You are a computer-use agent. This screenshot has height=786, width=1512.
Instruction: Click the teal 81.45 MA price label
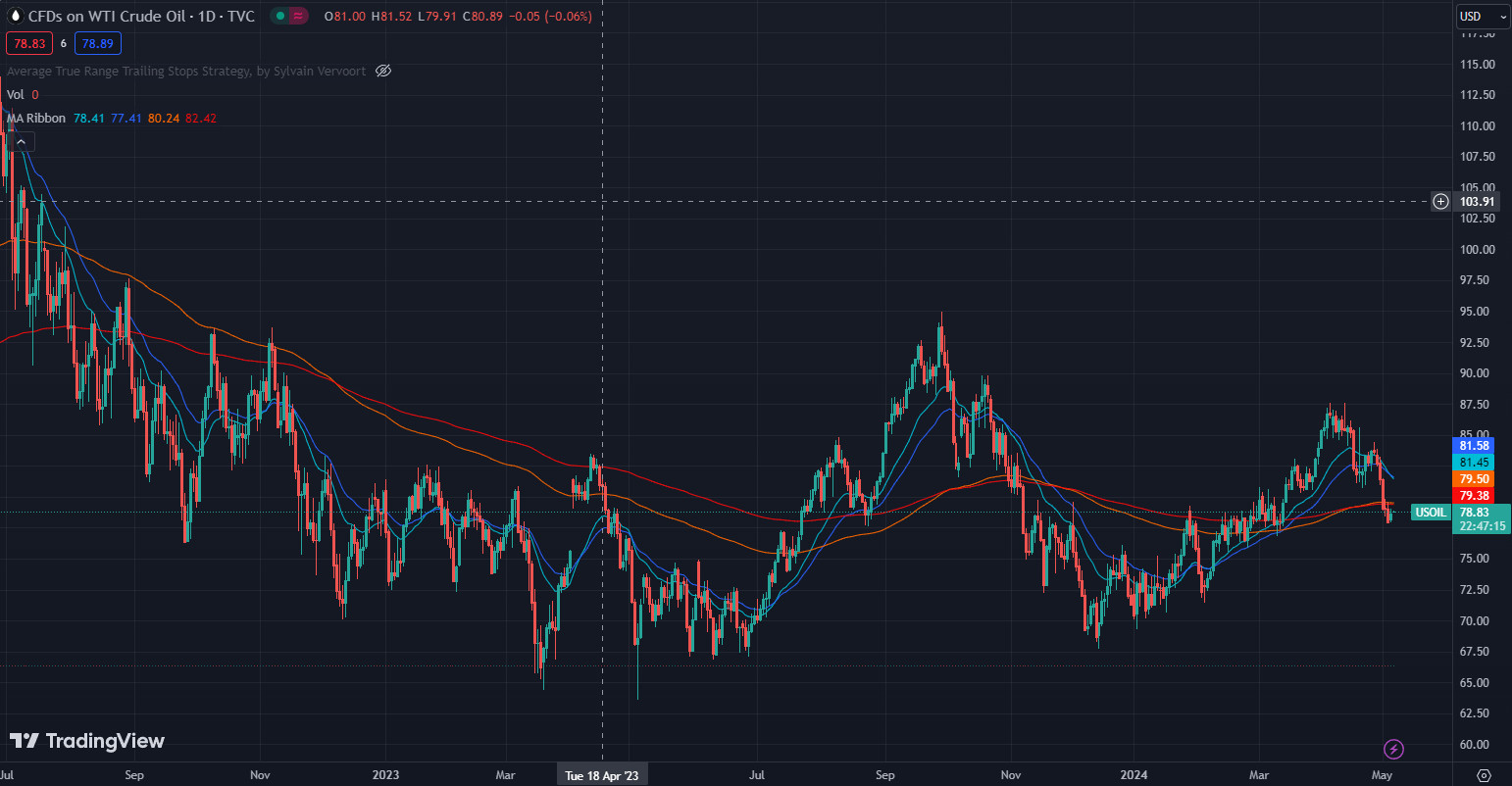pos(1475,463)
